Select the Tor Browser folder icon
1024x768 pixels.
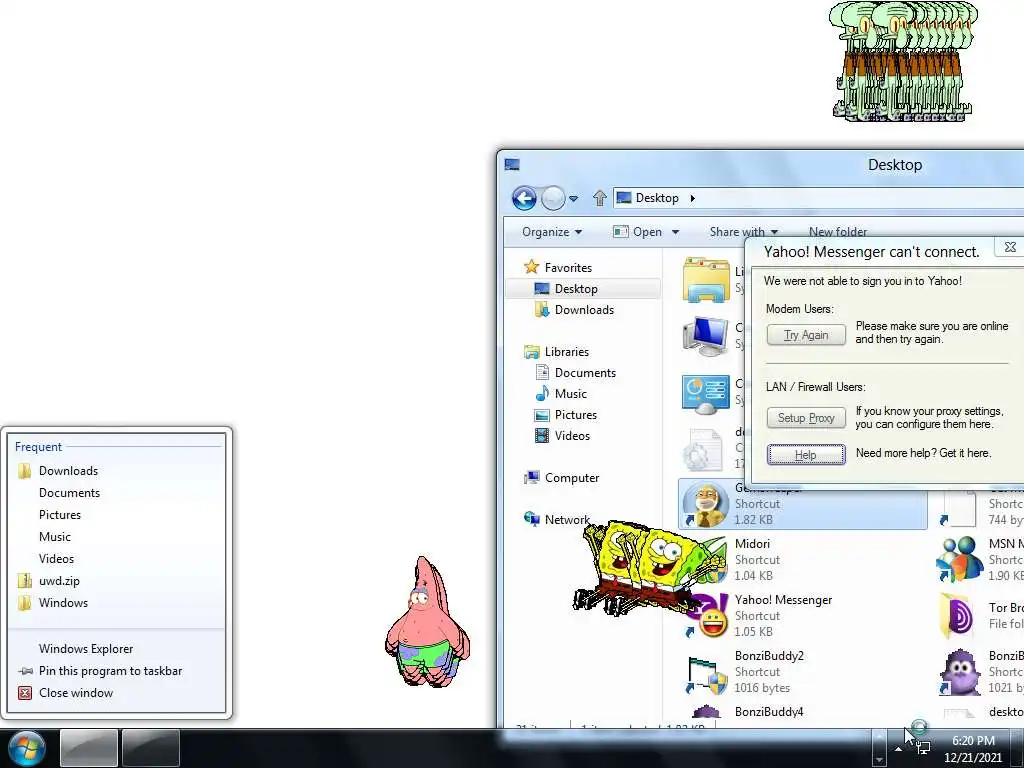(x=957, y=615)
